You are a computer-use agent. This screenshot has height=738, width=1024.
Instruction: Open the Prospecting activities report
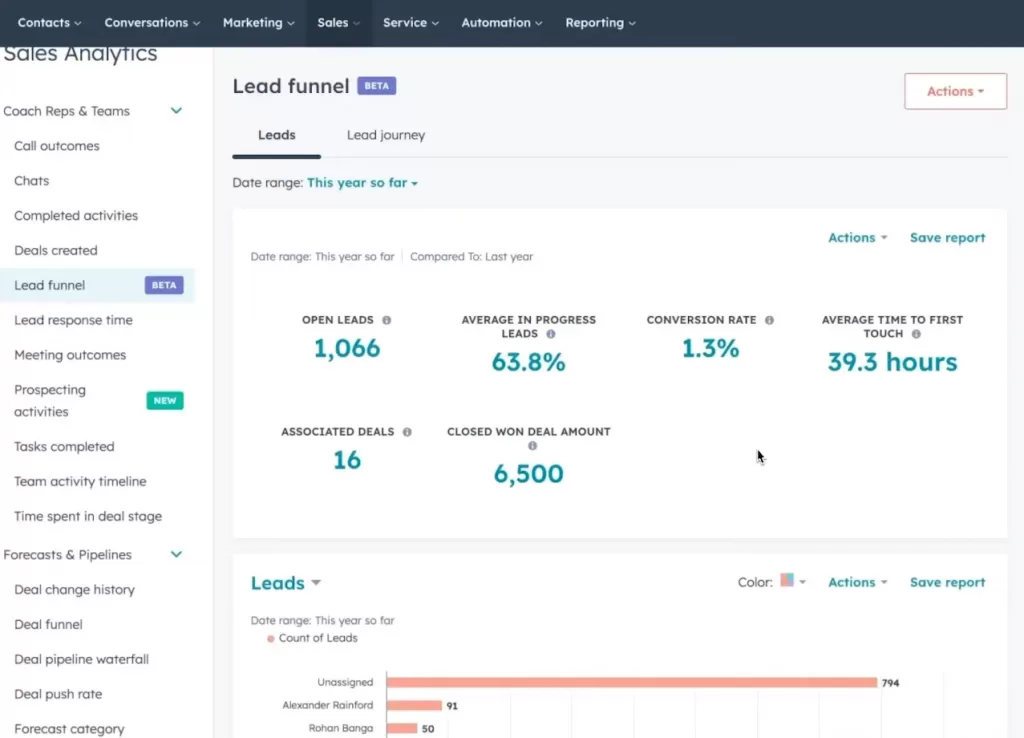pyautogui.click(x=49, y=400)
